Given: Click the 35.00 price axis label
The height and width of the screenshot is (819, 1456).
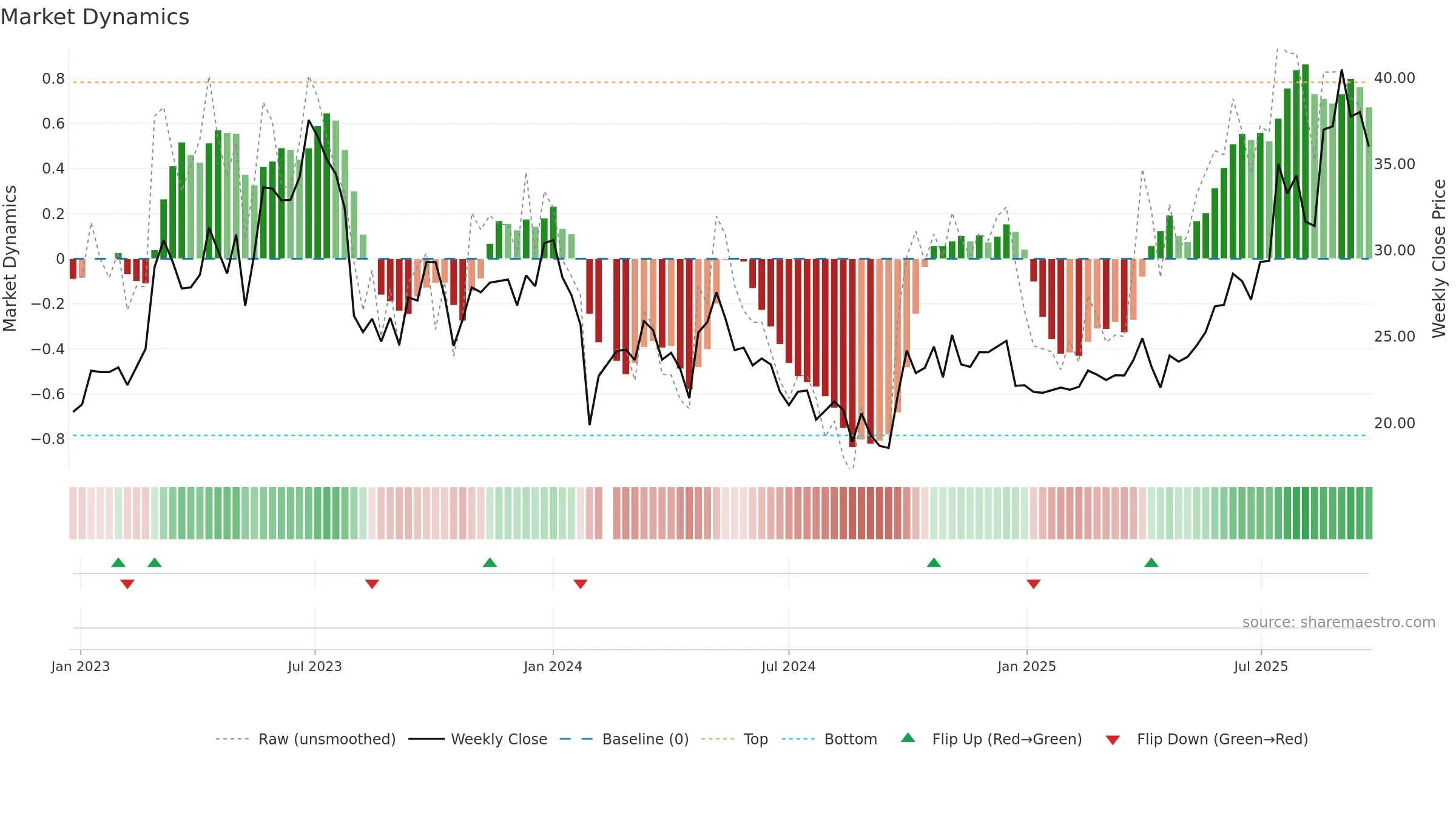Looking at the screenshot, I should (1395, 164).
